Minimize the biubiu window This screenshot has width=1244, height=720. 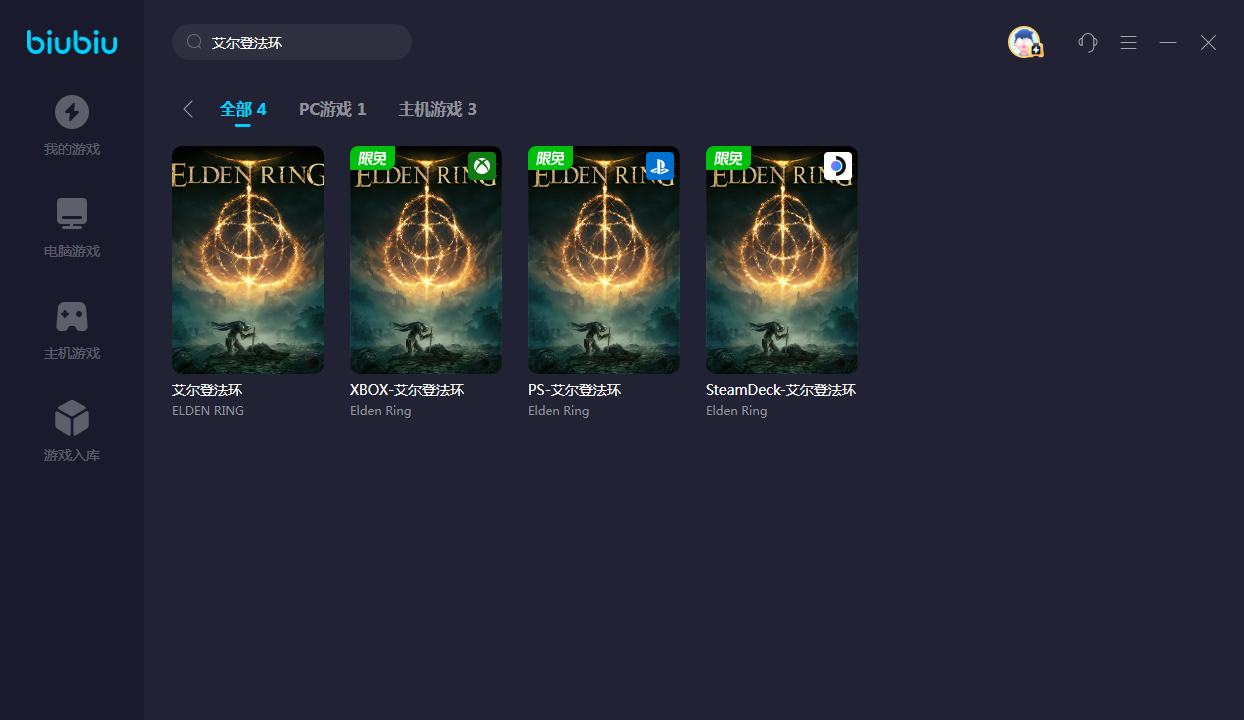click(1168, 42)
